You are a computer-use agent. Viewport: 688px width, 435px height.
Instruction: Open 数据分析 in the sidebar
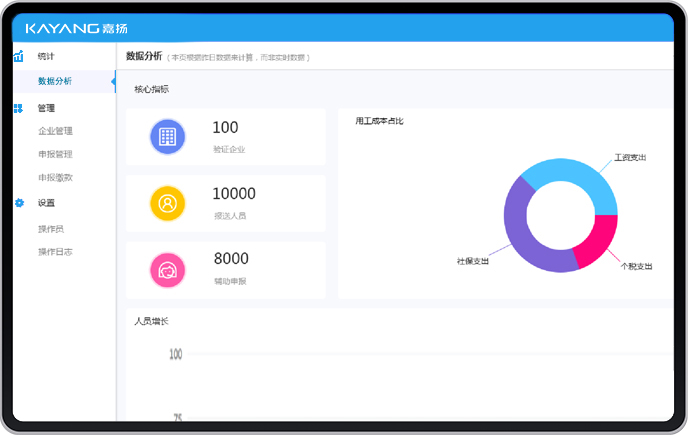coord(55,81)
